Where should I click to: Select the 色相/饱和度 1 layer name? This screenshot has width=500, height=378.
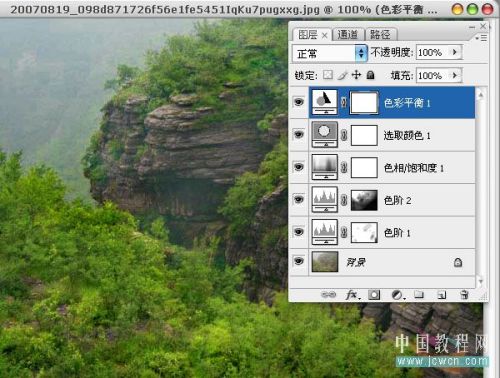click(414, 168)
